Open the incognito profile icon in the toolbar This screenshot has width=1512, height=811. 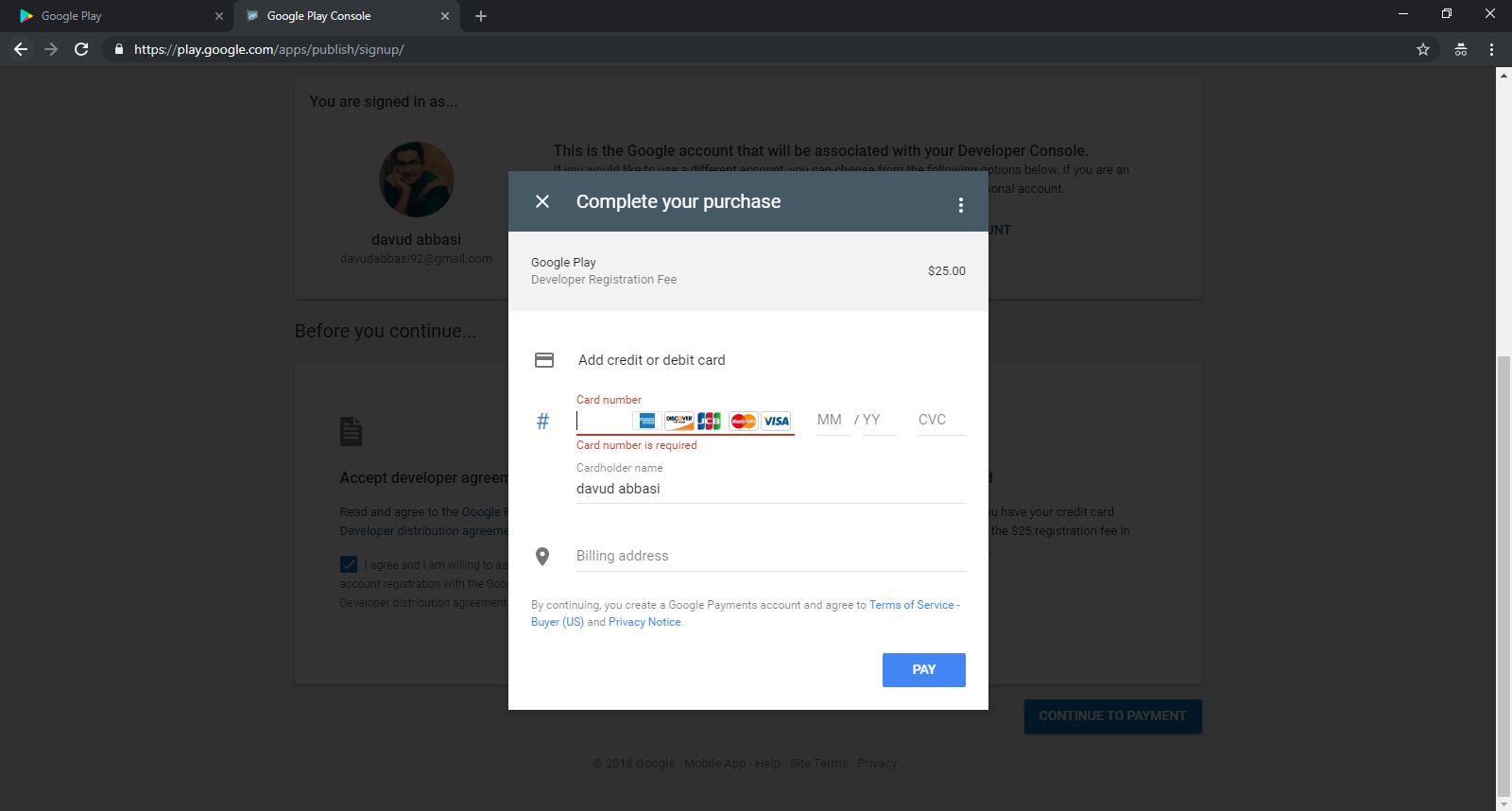pyautogui.click(x=1461, y=49)
